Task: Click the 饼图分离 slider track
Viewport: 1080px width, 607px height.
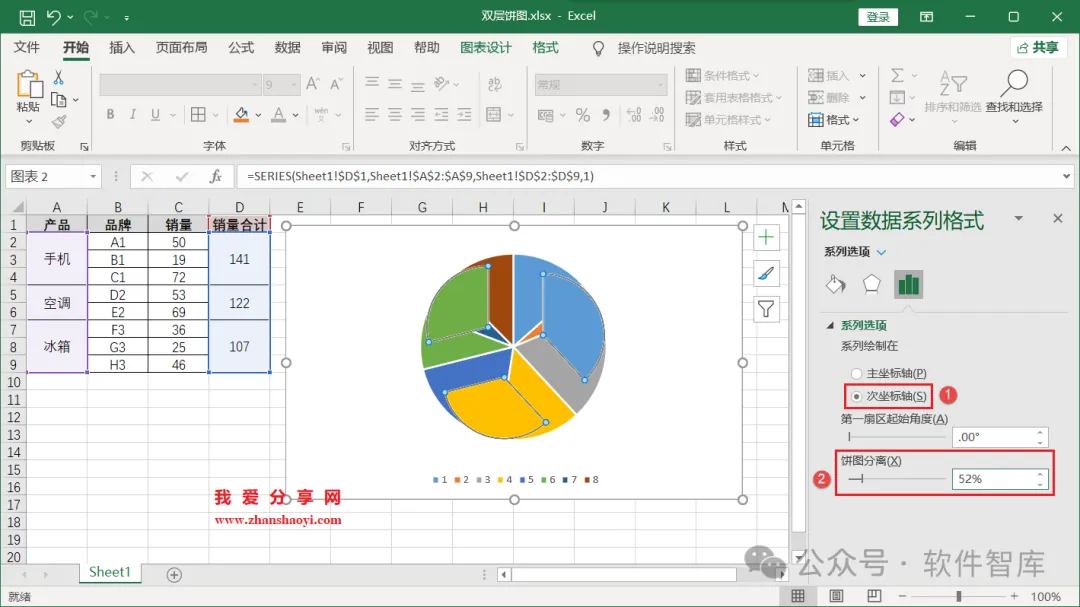Action: pos(897,479)
